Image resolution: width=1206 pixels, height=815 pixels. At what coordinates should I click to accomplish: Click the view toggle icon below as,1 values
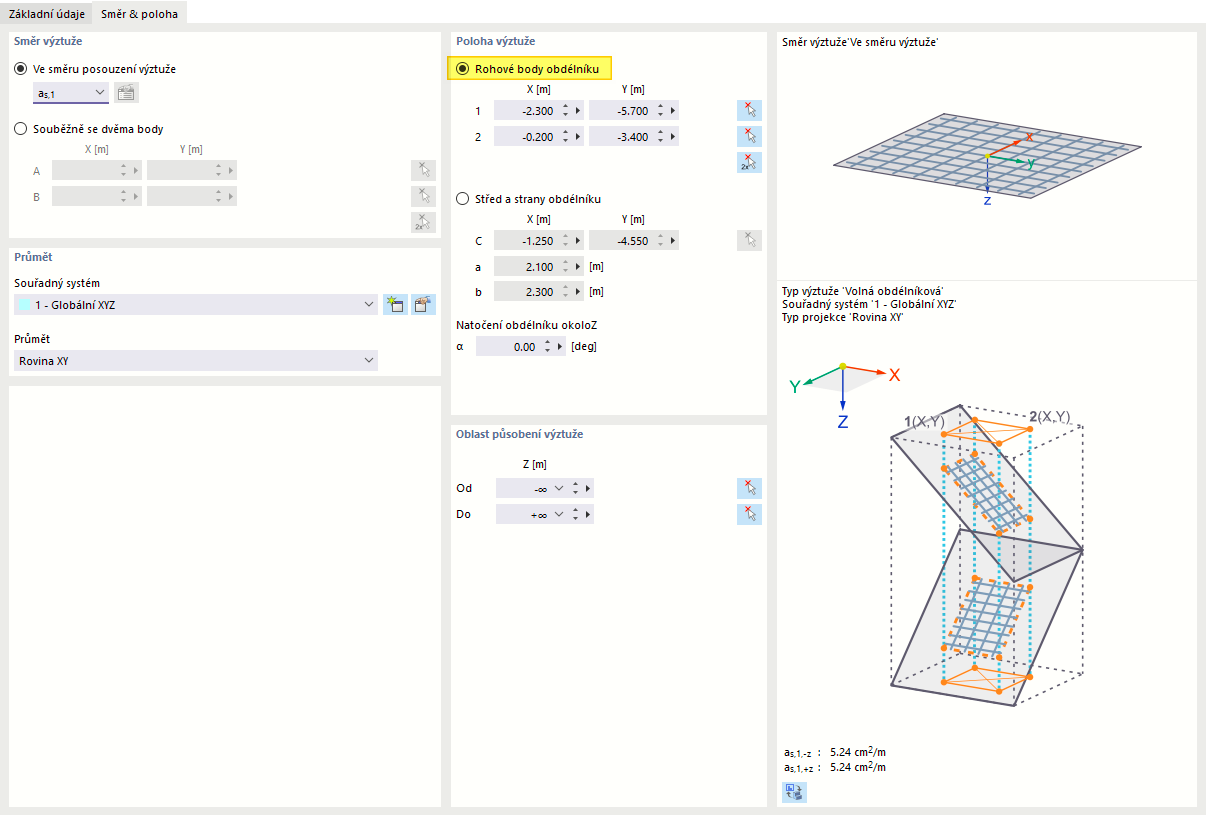[794, 792]
